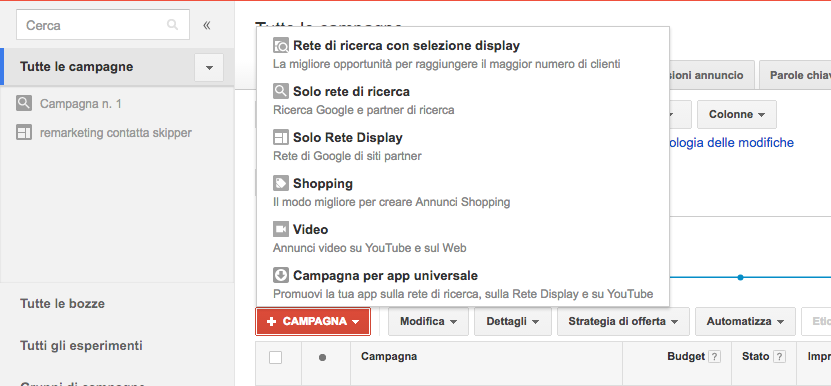Open the Dettagli dropdown
This screenshot has width=831, height=386.
pyautogui.click(x=512, y=321)
